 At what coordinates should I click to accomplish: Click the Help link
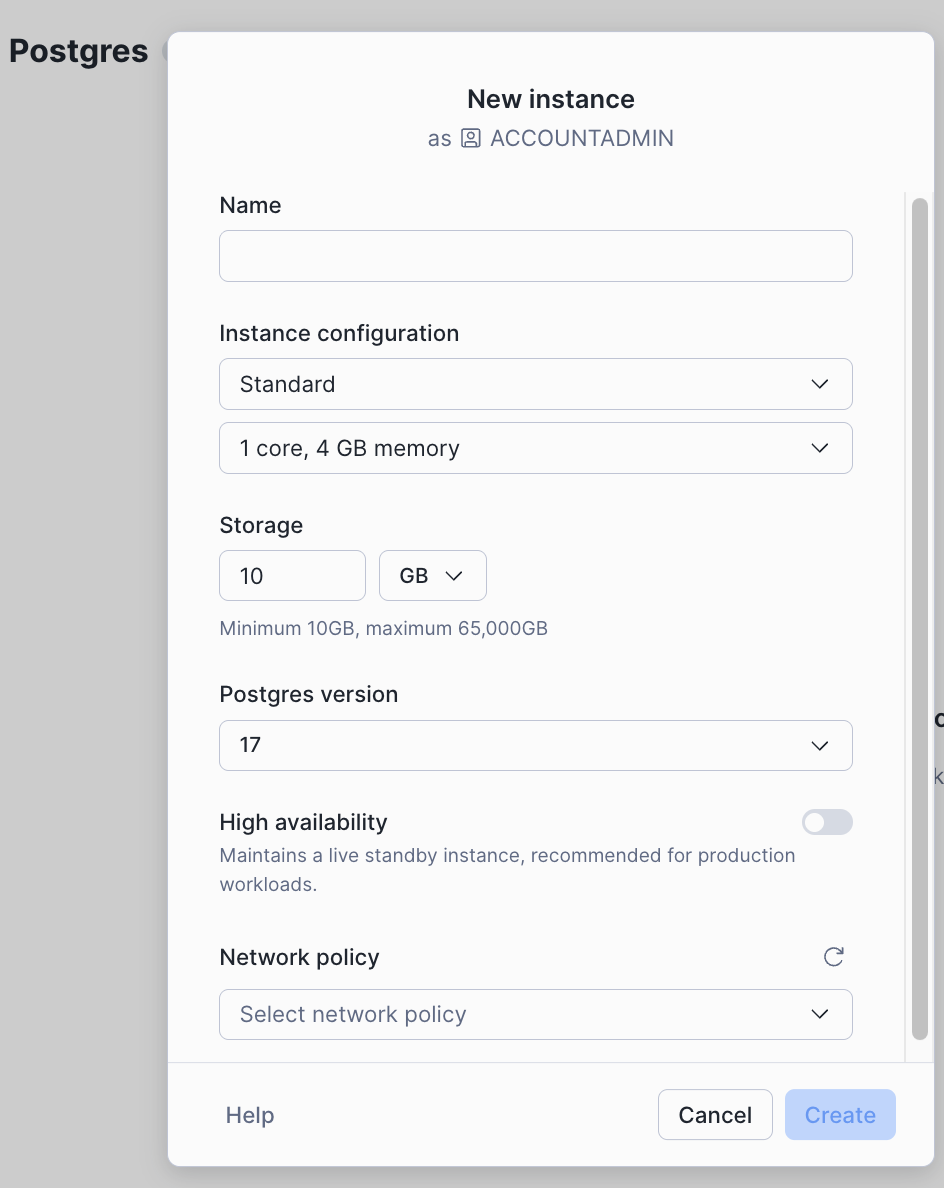tap(249, 1114)
